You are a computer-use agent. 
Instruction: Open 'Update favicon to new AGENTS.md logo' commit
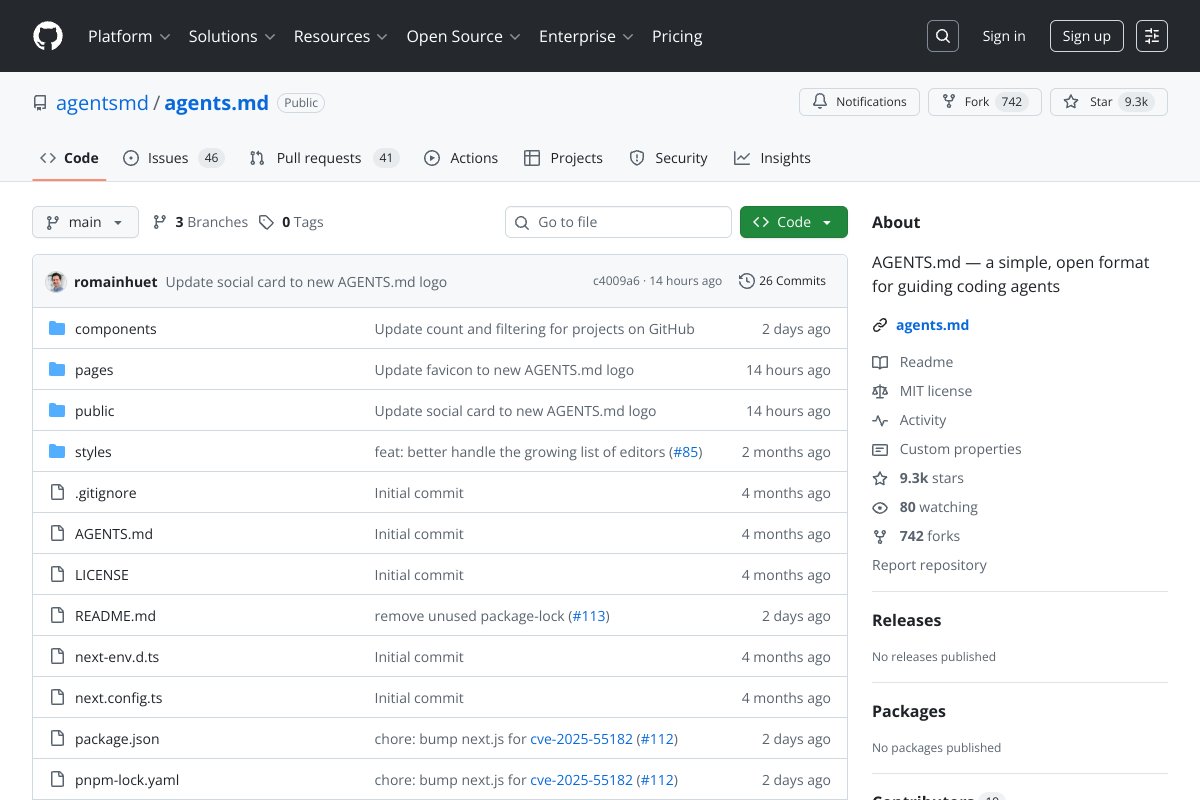504,370
